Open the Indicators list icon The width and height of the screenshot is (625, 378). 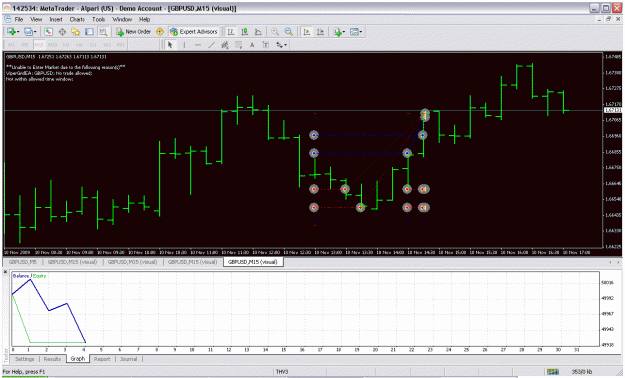pyautogui.click(x=338, y=32)
